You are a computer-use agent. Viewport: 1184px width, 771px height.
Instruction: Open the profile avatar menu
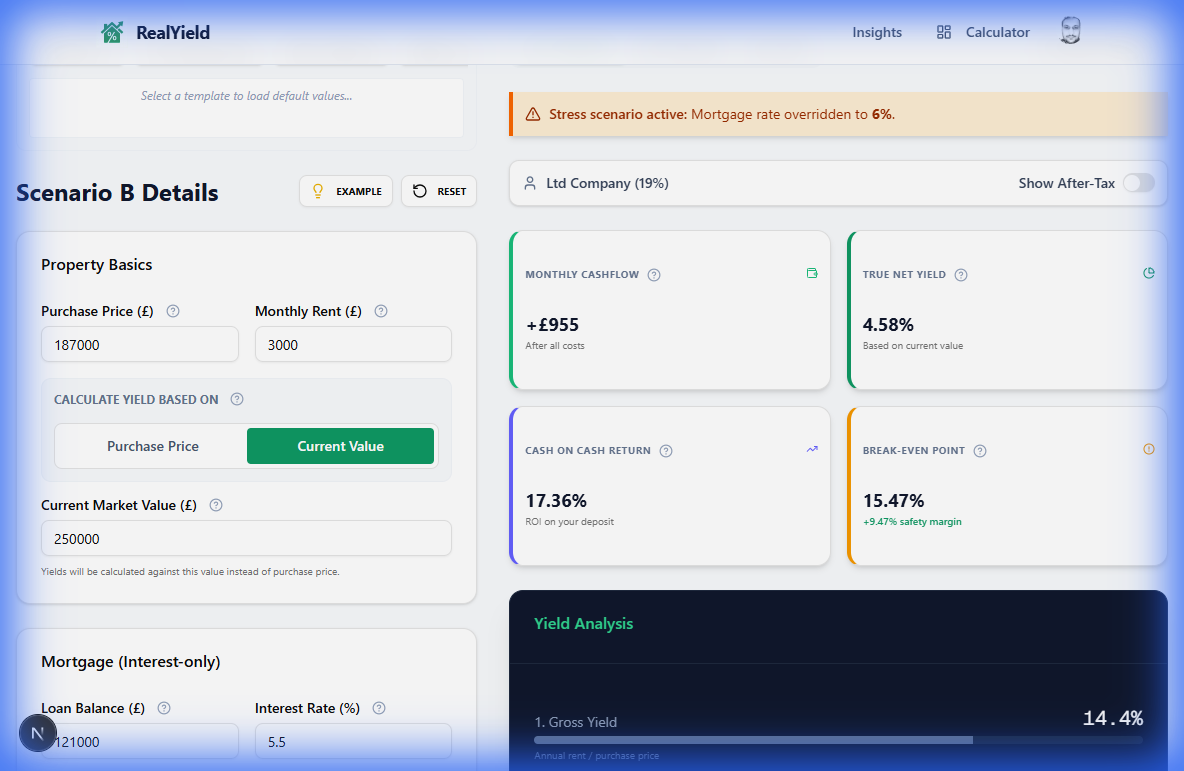point(1070,30)
